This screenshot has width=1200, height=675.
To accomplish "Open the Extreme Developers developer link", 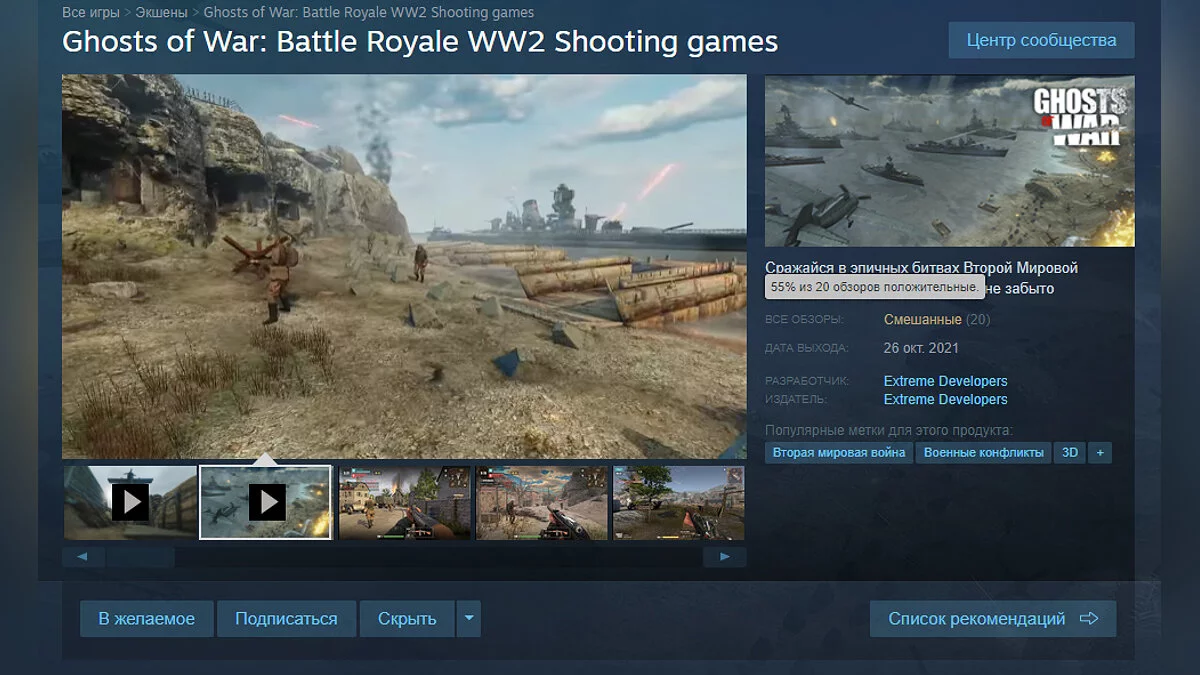I will click(945, 381).
